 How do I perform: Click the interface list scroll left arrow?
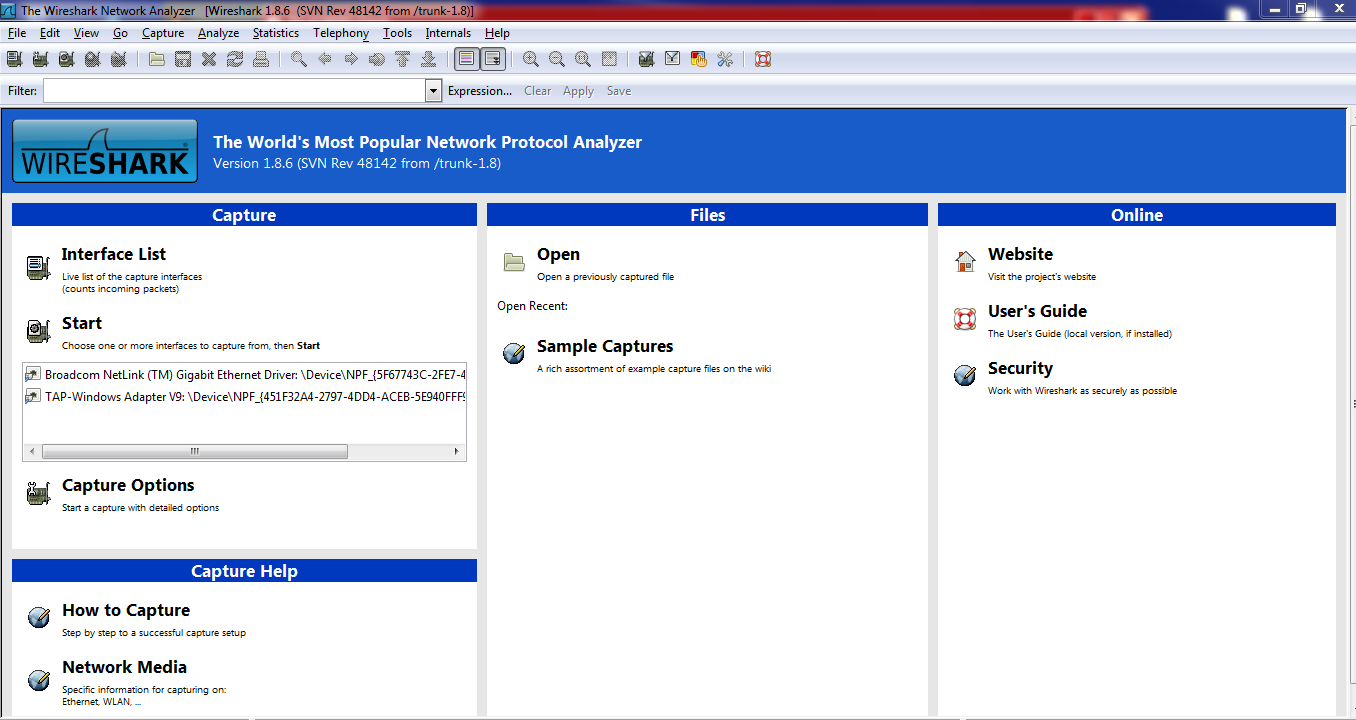click(32, 451)
